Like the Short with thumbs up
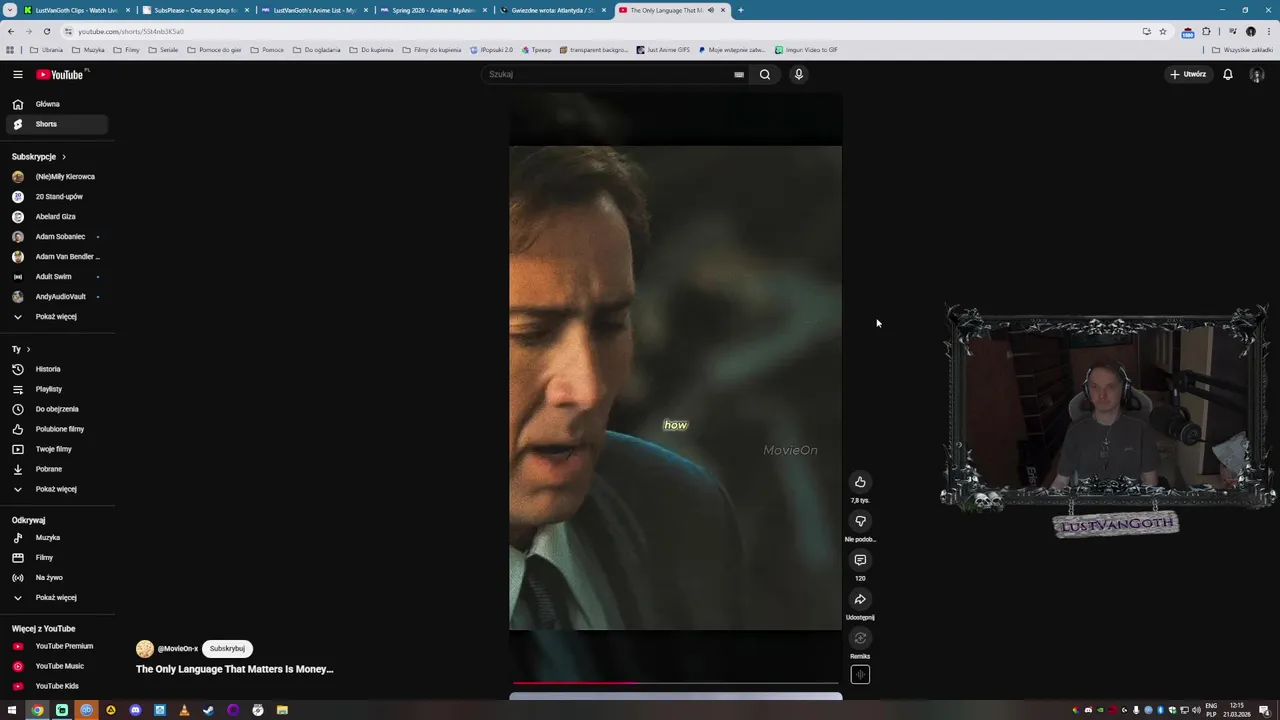 (x=860, y=482)
